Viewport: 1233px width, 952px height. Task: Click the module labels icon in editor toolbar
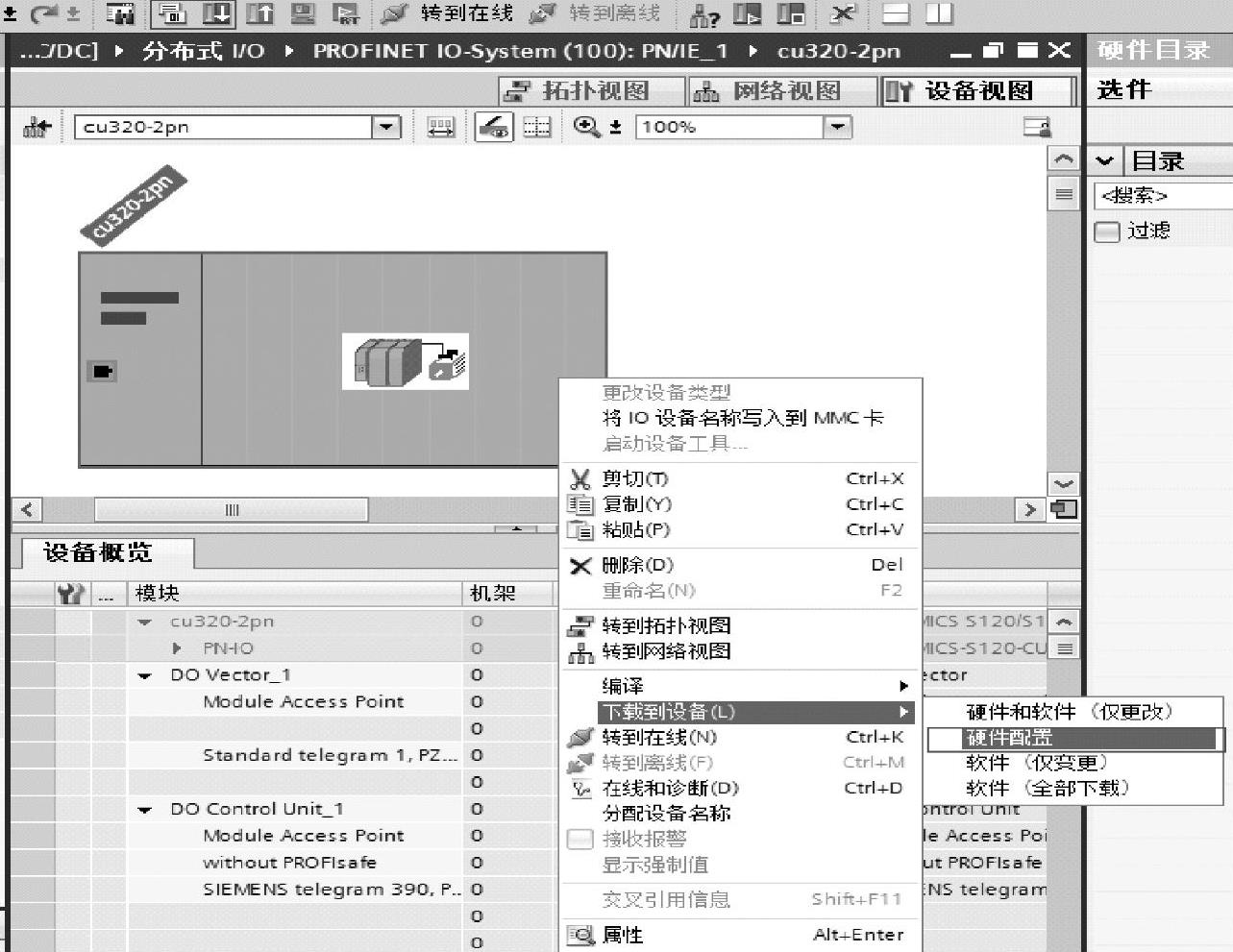[x=440, y=127]
